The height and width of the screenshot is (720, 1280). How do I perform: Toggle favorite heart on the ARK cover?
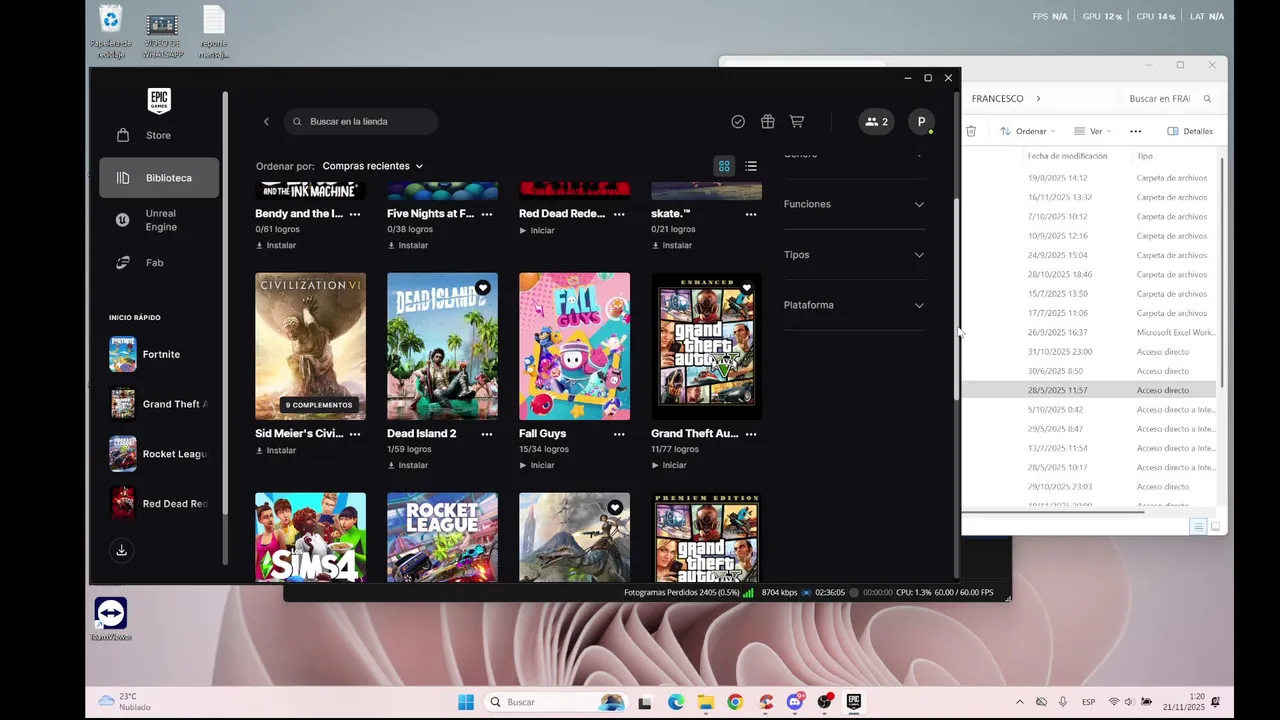pyautogui.click(x=615, y=508)
